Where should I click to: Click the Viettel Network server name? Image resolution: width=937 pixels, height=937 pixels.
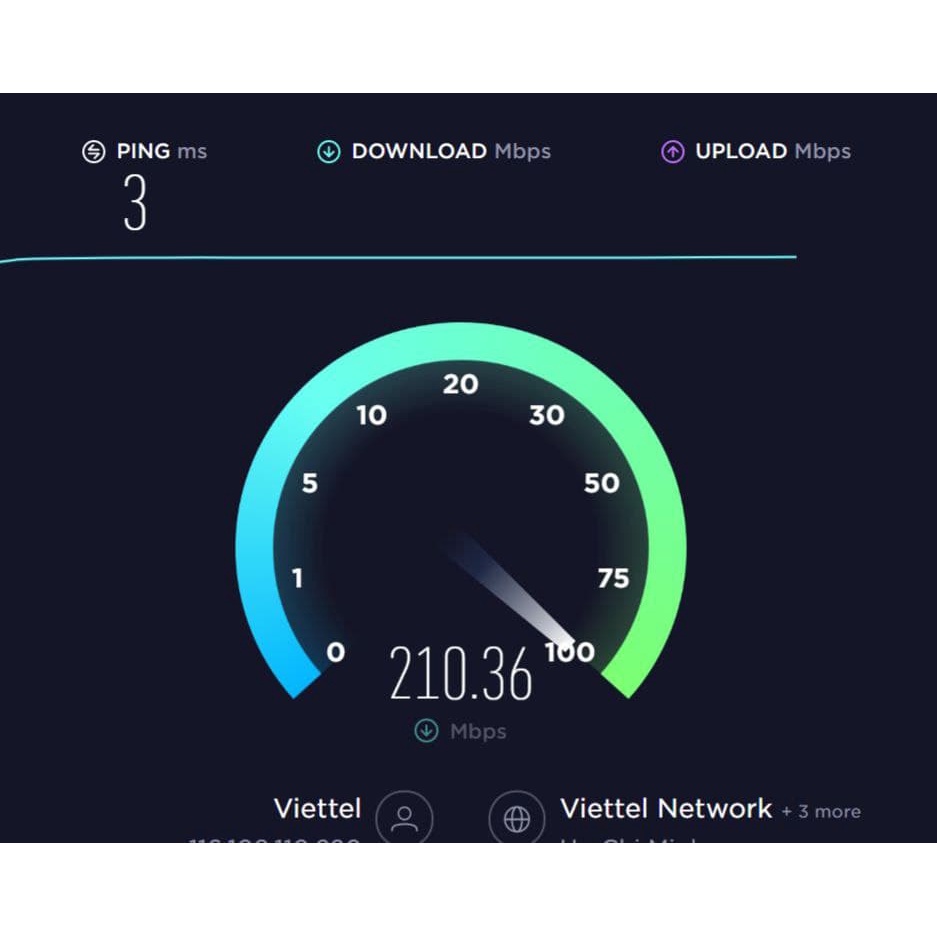pos(666,809)
